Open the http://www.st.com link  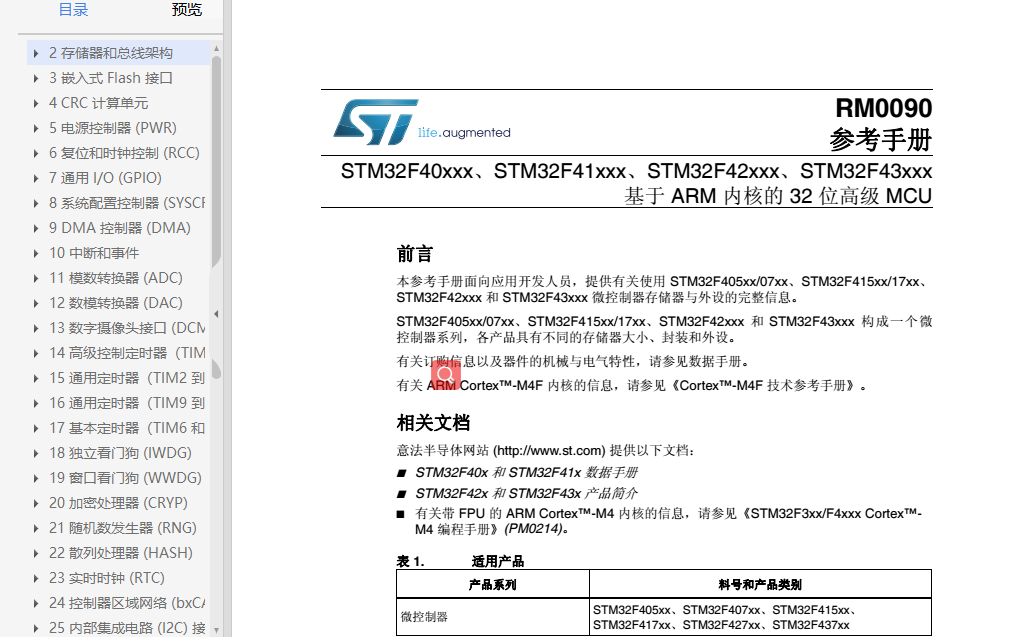pos(549,451)
